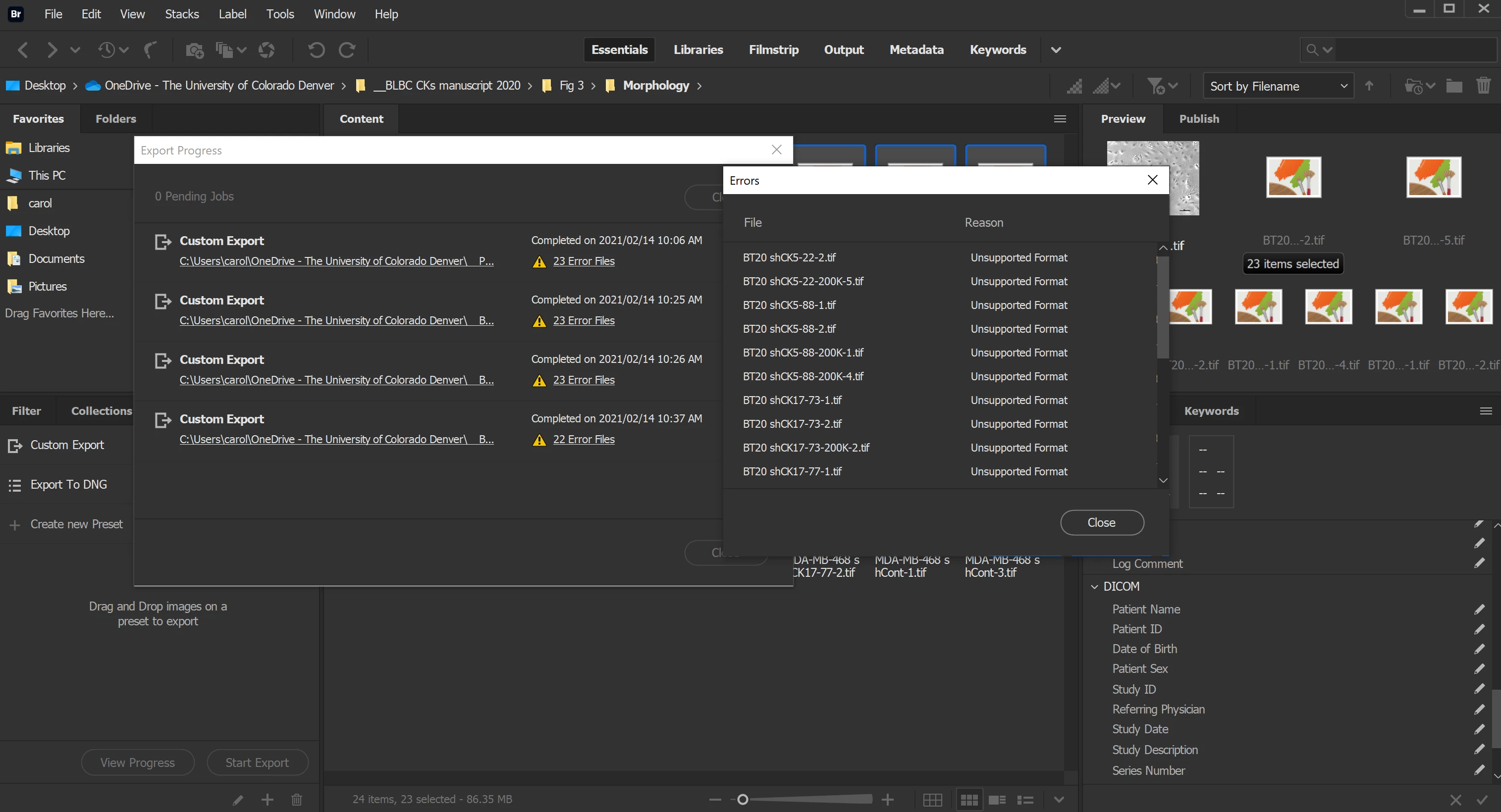Click the Get Photos from Camera icon
This screenshot has height=812, width=1501.
tap(194, 50)
